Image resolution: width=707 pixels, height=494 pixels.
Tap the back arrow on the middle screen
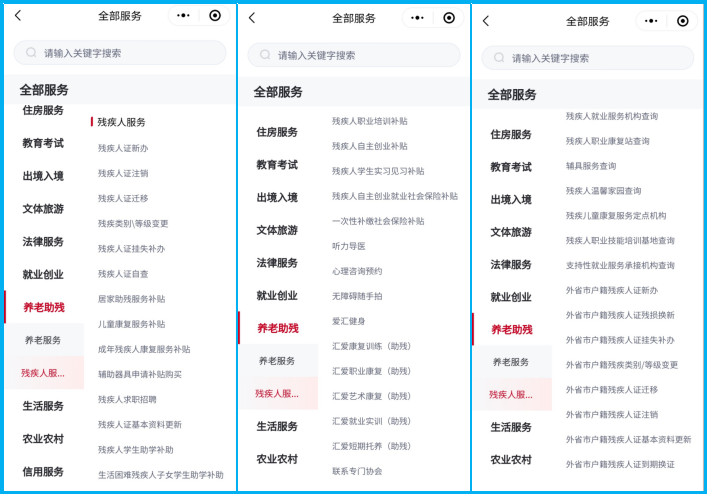click(x=252, y=18)
